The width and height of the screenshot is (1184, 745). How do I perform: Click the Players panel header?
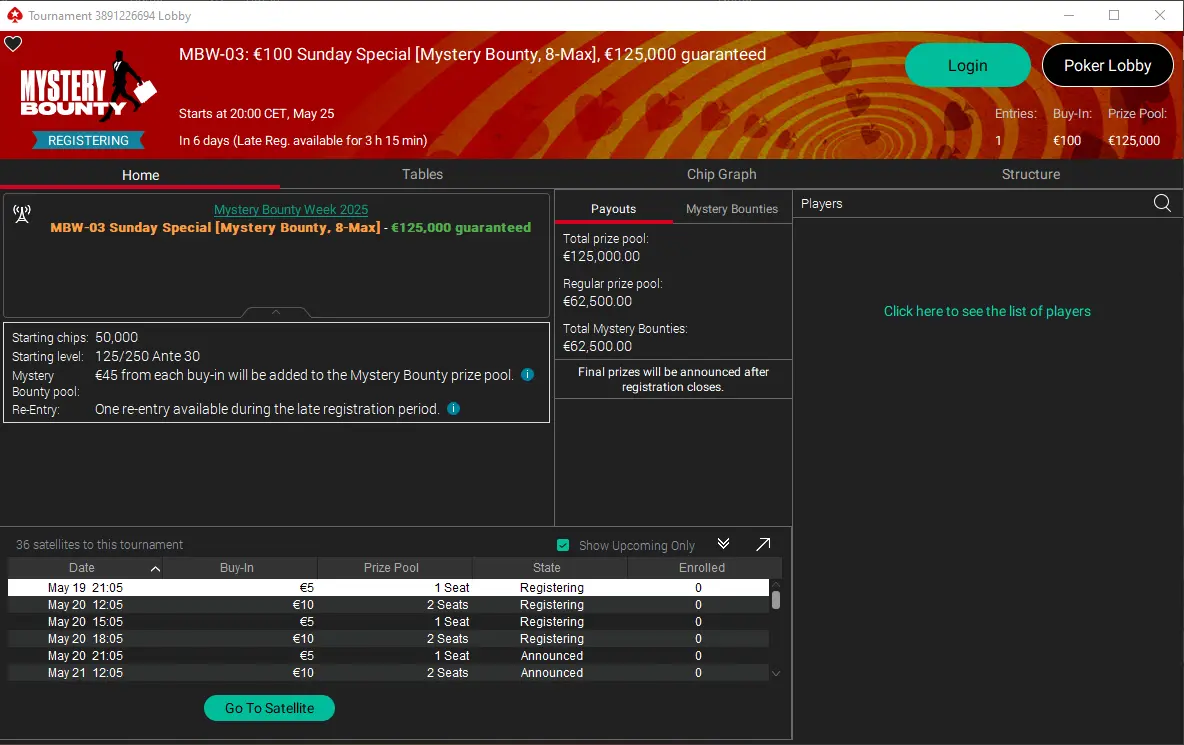[x=822, y=204]
